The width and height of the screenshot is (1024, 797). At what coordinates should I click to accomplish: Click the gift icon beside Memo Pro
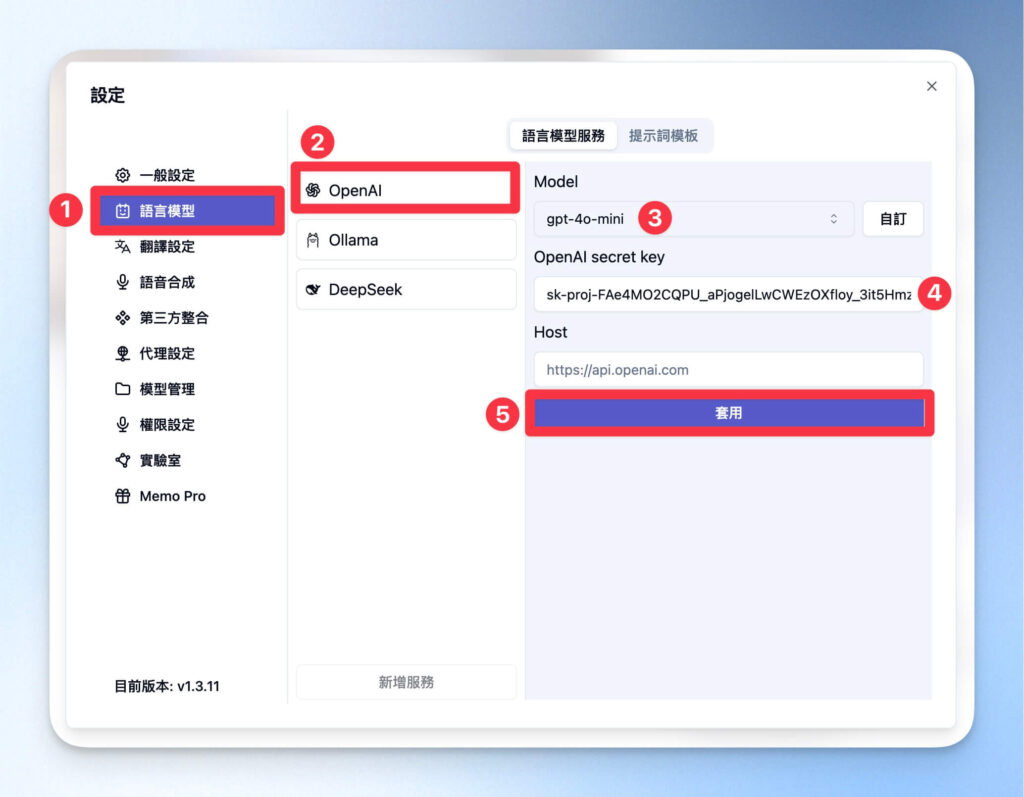pos(122,496)
